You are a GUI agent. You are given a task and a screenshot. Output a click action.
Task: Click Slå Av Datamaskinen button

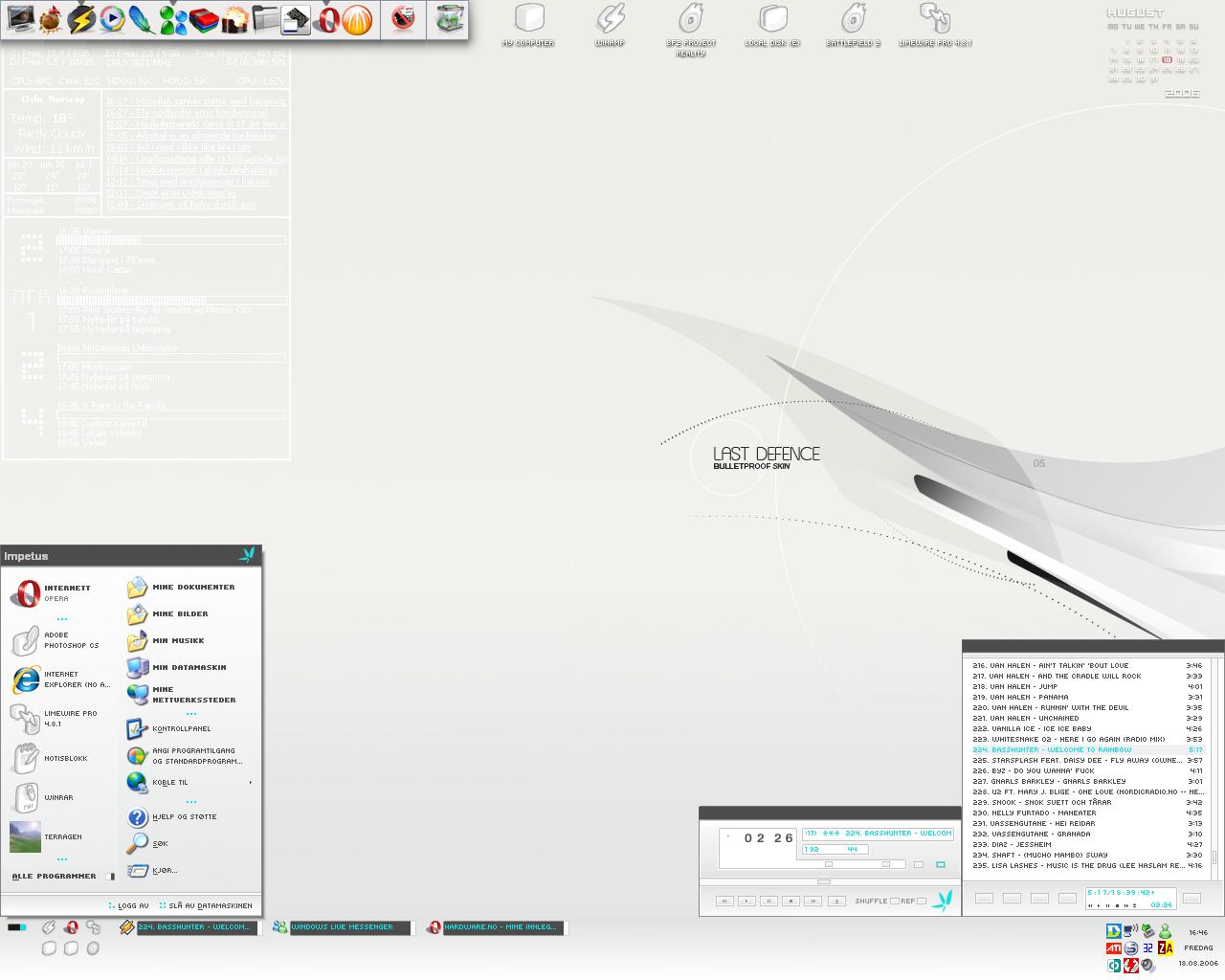tap(207, 905)
